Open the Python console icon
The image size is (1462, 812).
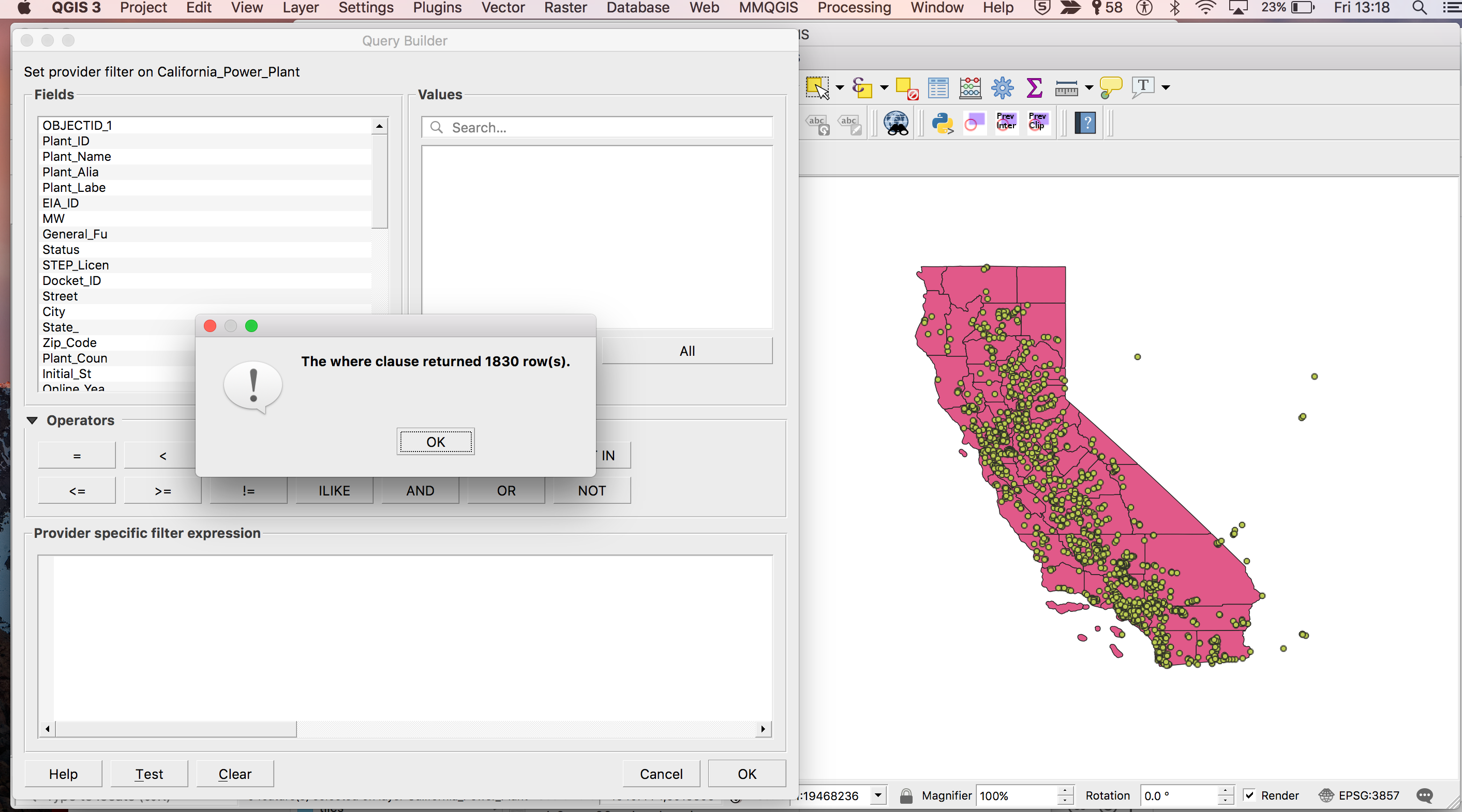[x=942, y=123]
